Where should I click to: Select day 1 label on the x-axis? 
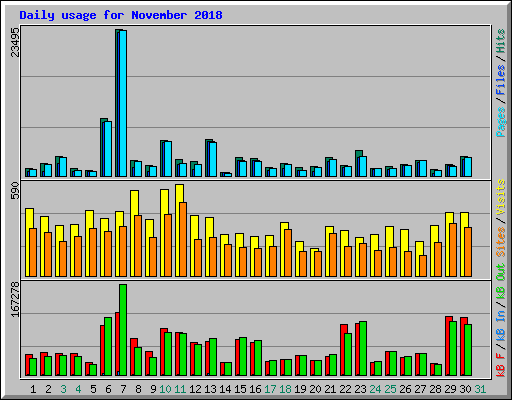point(33,389)
